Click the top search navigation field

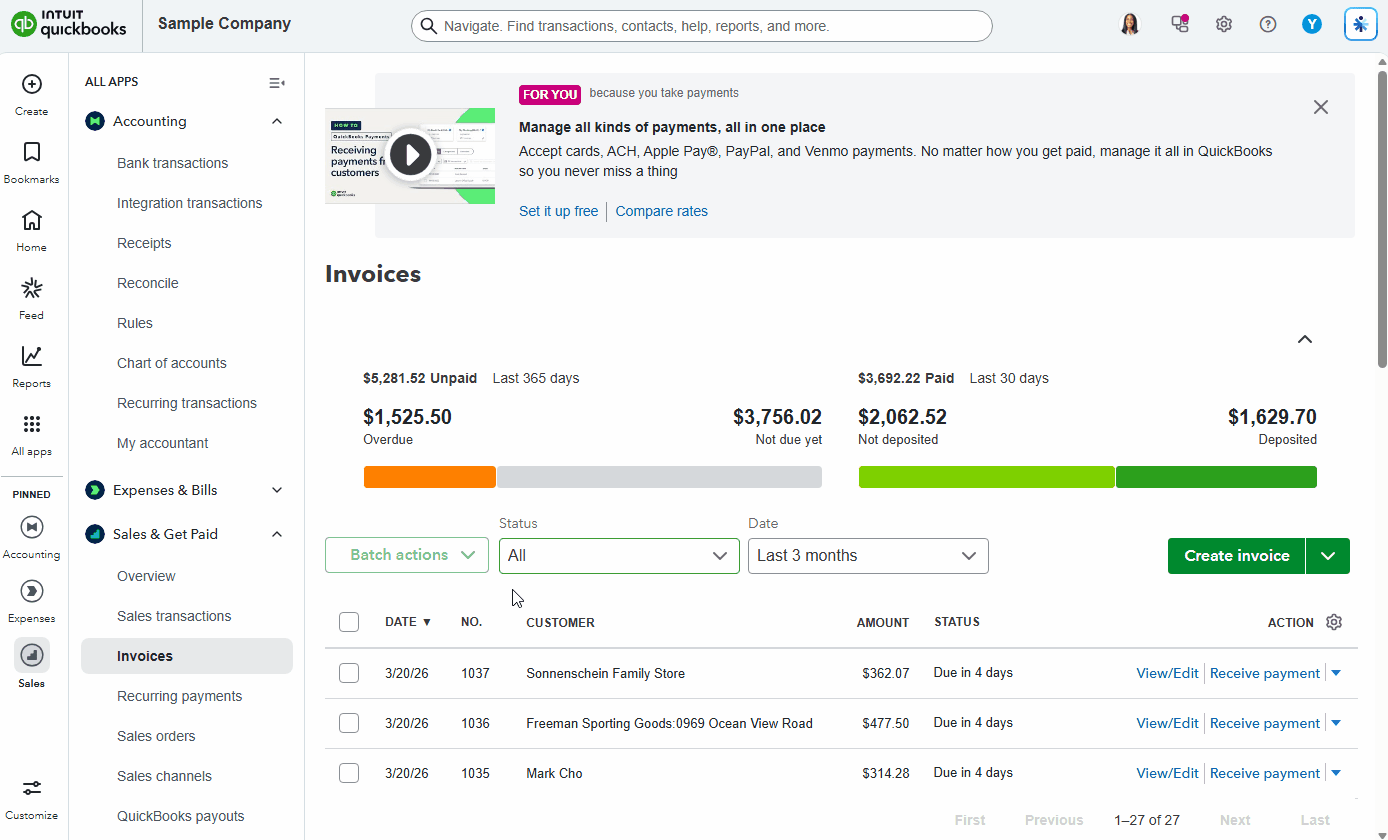[702, 26]
